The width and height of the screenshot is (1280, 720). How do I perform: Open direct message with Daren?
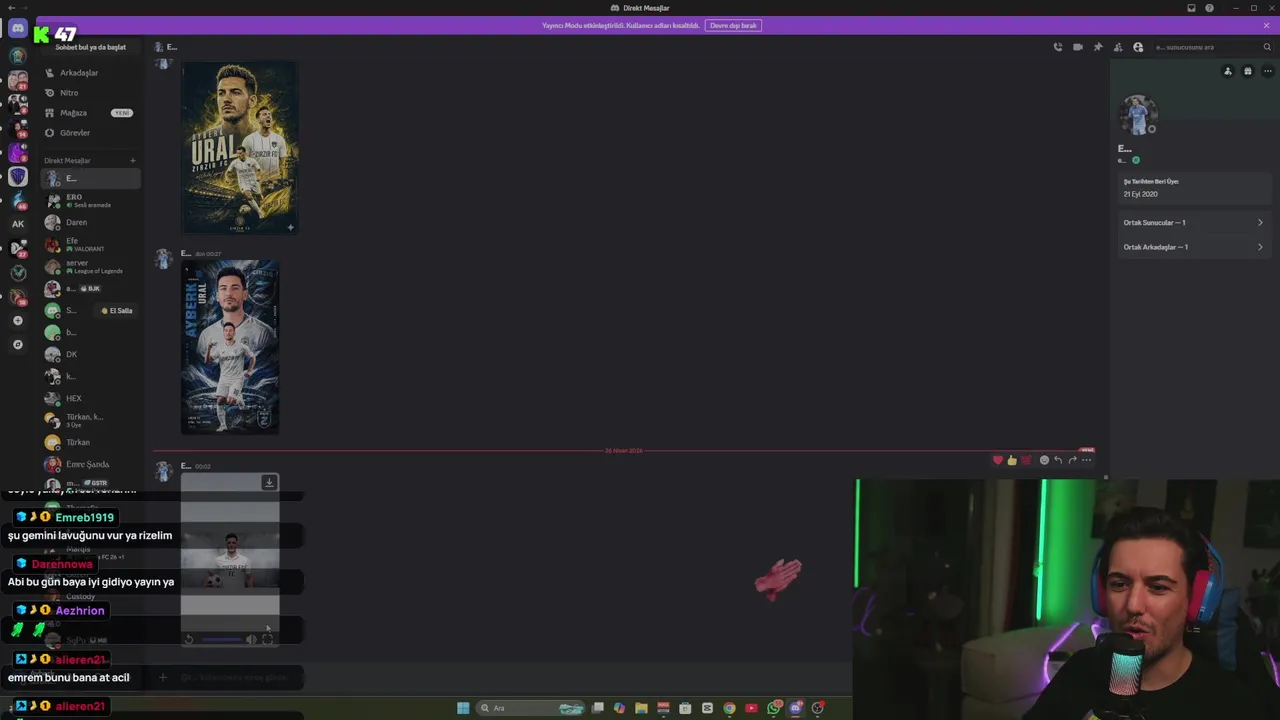[x=90, y=222]
